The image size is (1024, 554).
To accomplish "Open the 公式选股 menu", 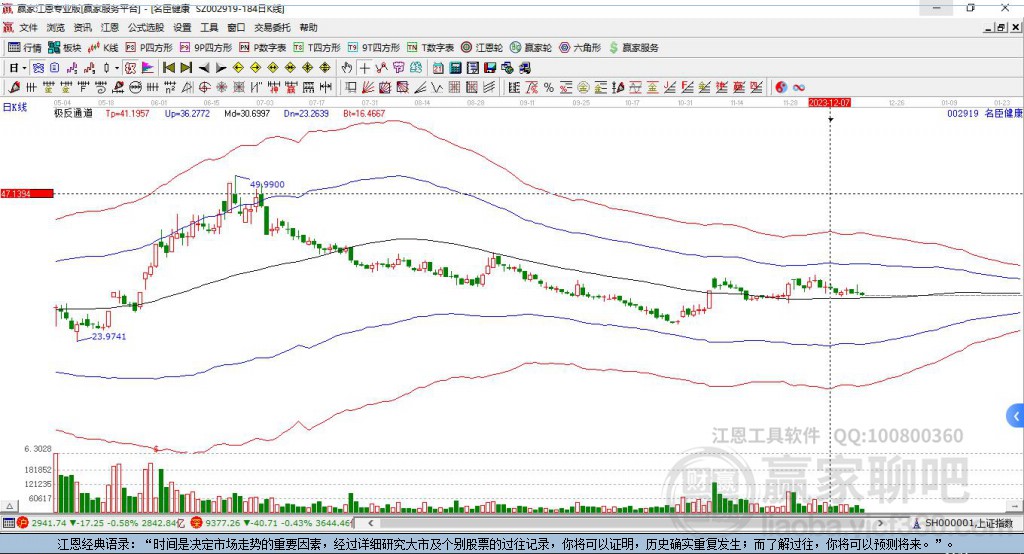I will [x=146, y=27].
